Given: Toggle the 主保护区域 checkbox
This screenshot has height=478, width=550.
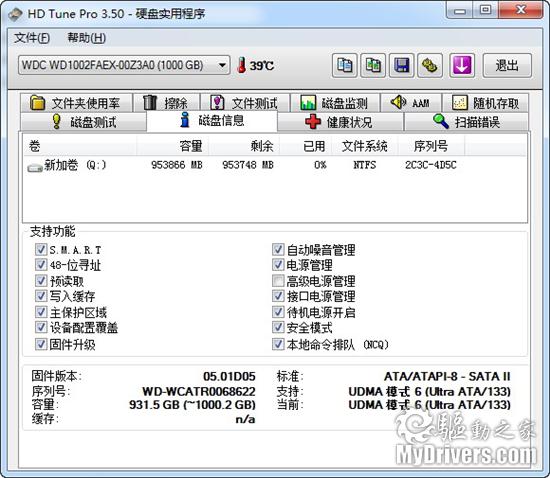Looking at the screenshot, I should [41, 312].
